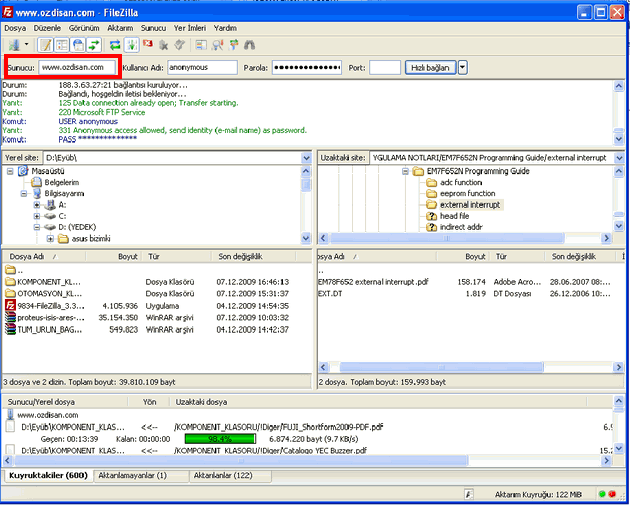Select the indirect addr remote folder
Screen dimensions: 630x505
(x=461, y=227)
